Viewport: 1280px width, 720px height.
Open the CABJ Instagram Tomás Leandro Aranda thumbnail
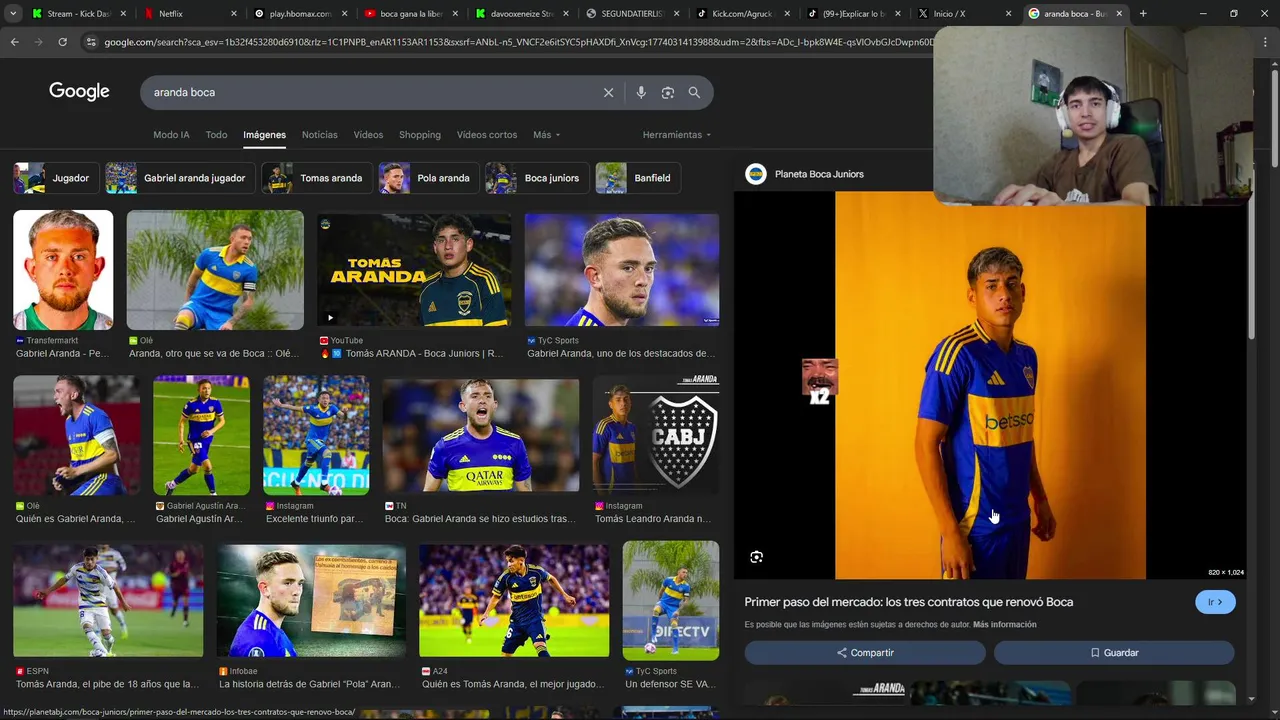pos(656,435)
